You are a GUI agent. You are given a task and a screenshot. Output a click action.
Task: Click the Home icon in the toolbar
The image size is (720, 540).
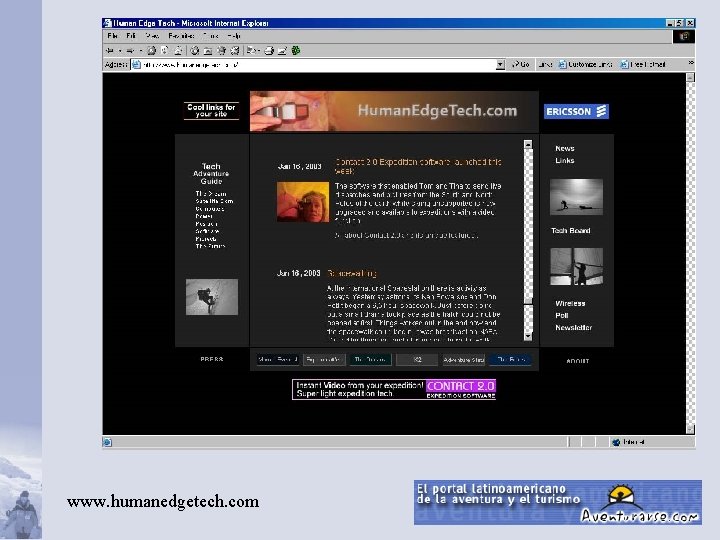[x=178, y=51]
